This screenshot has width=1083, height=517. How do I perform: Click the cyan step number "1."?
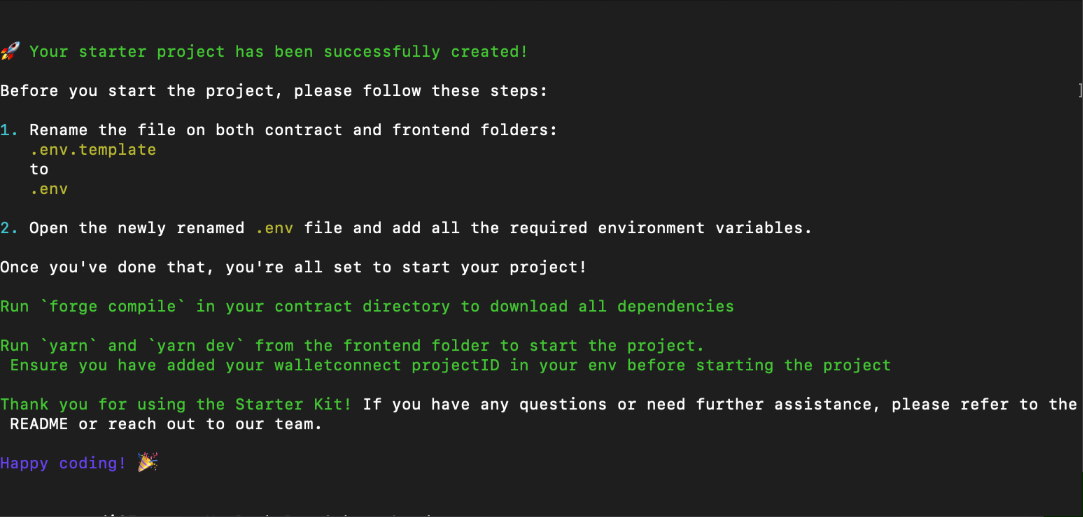click(10, 130)
